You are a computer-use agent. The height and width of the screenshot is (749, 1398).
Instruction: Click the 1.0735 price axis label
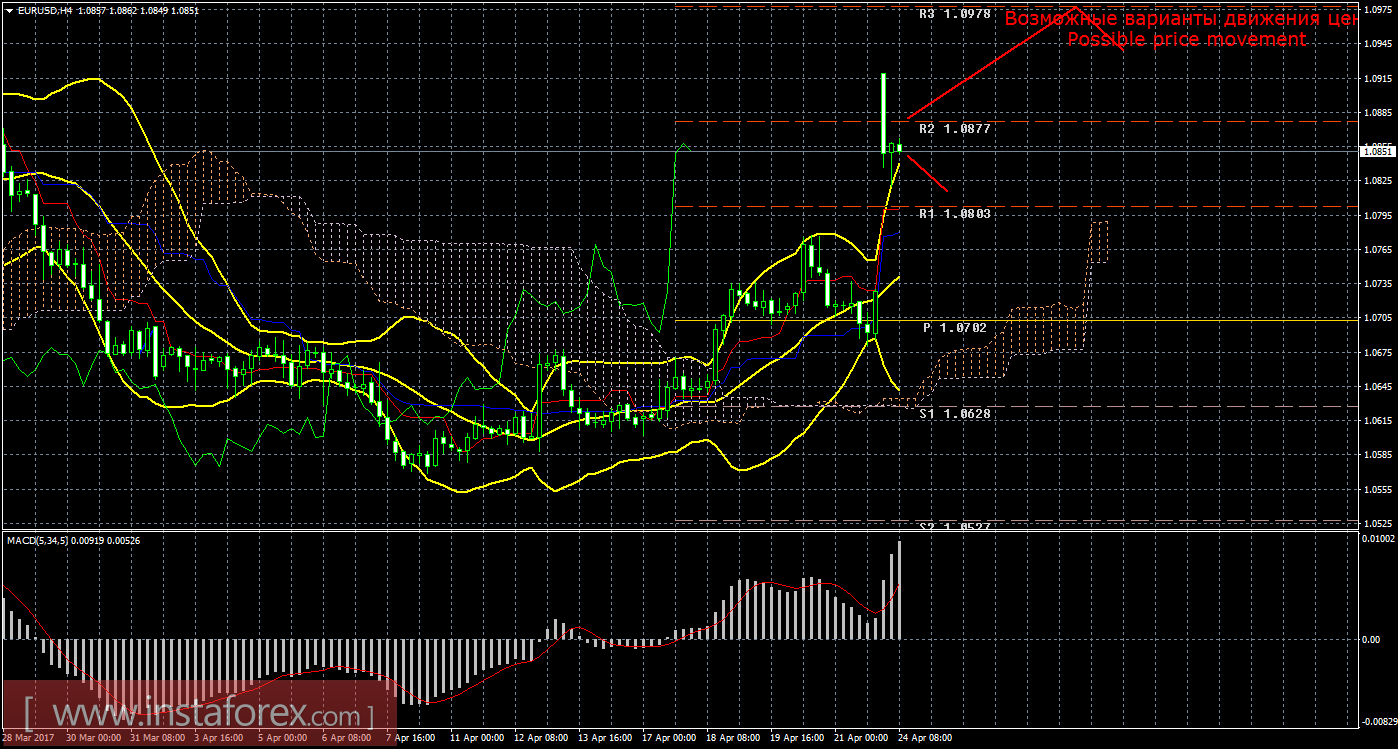(x=1379, y=283)
